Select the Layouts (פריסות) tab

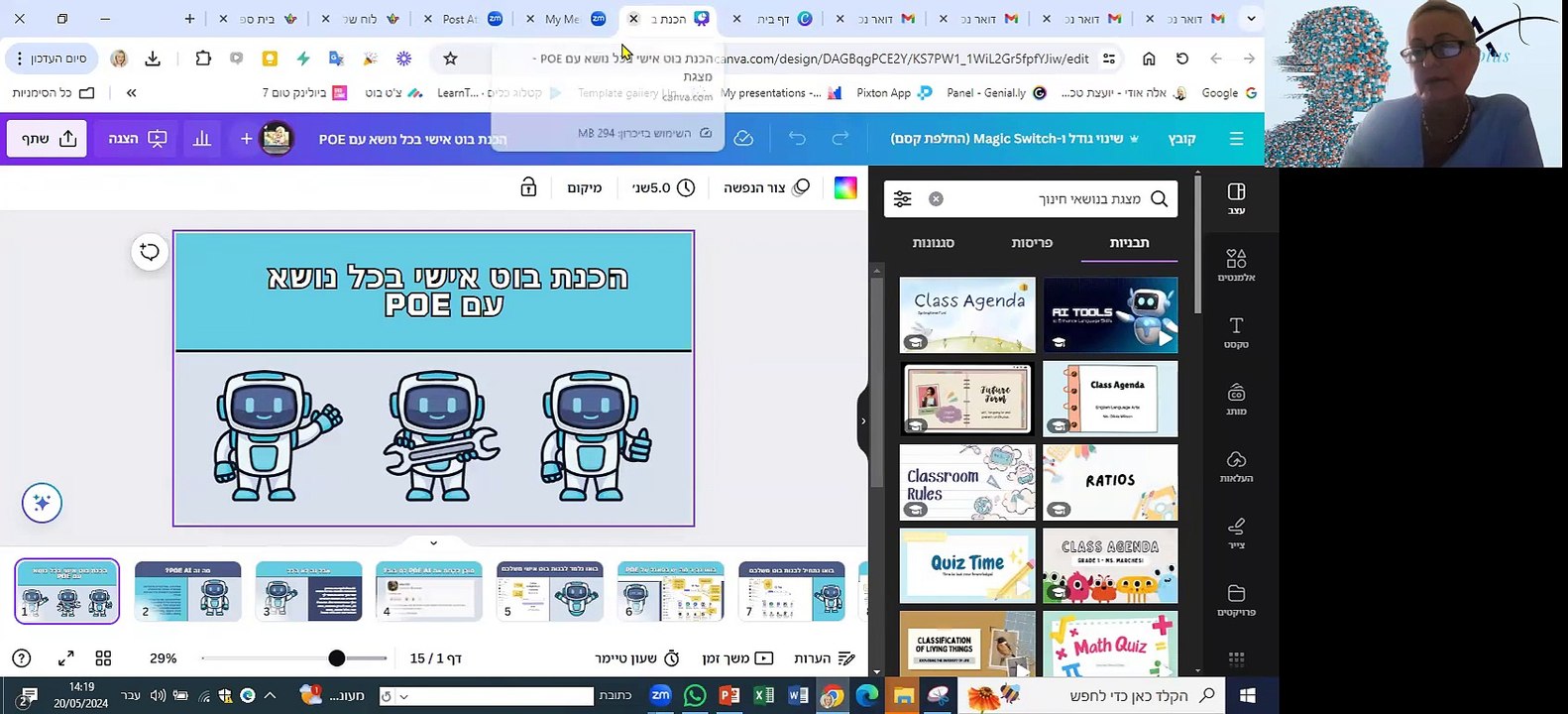1032,243
